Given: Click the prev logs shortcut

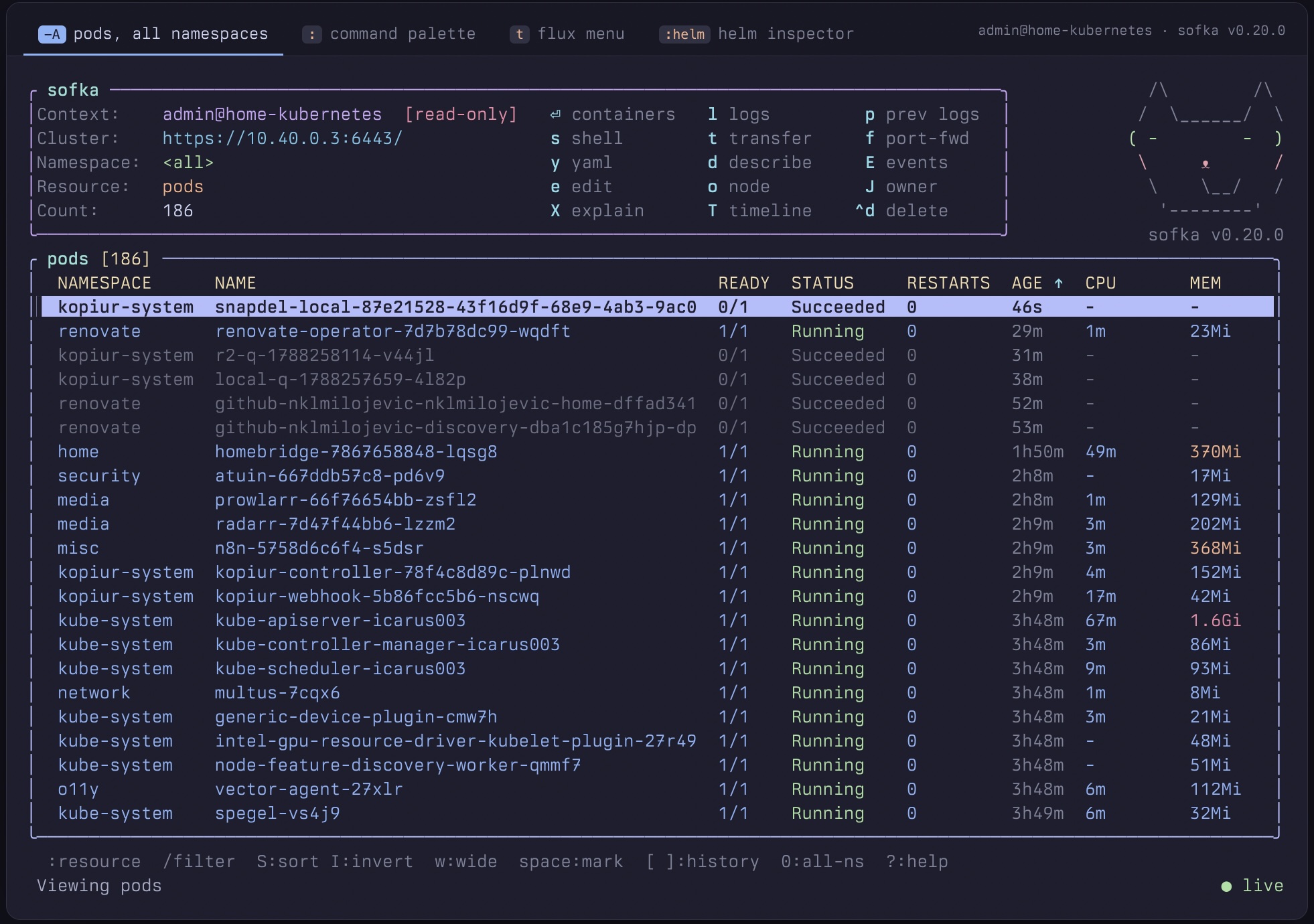Looking at the screenshot, I should pyautogui.click(x=922, y=114).
